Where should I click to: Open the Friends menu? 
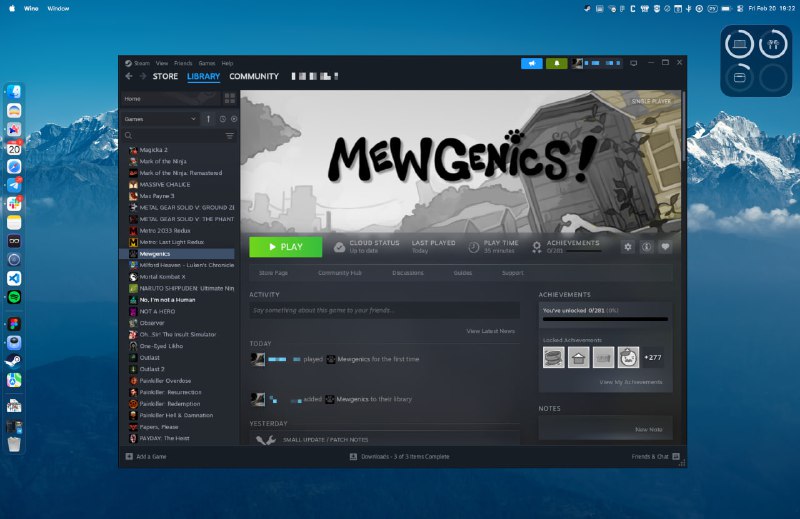click(x=183, y=63)
